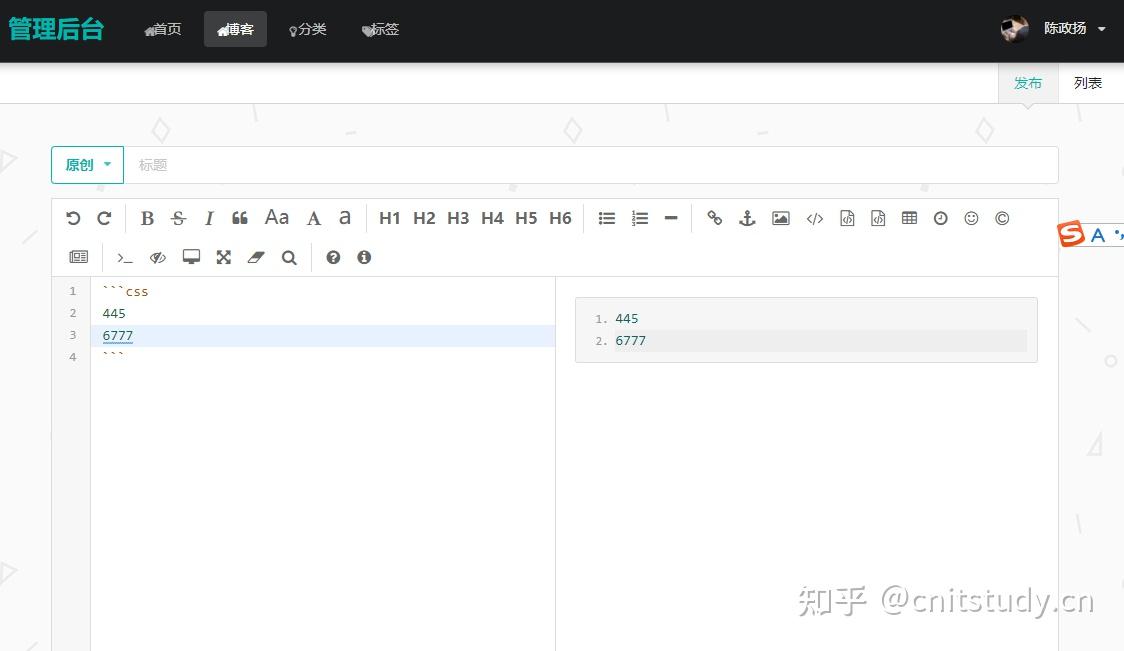Insert inline code with </> icon

coord(814,219)
